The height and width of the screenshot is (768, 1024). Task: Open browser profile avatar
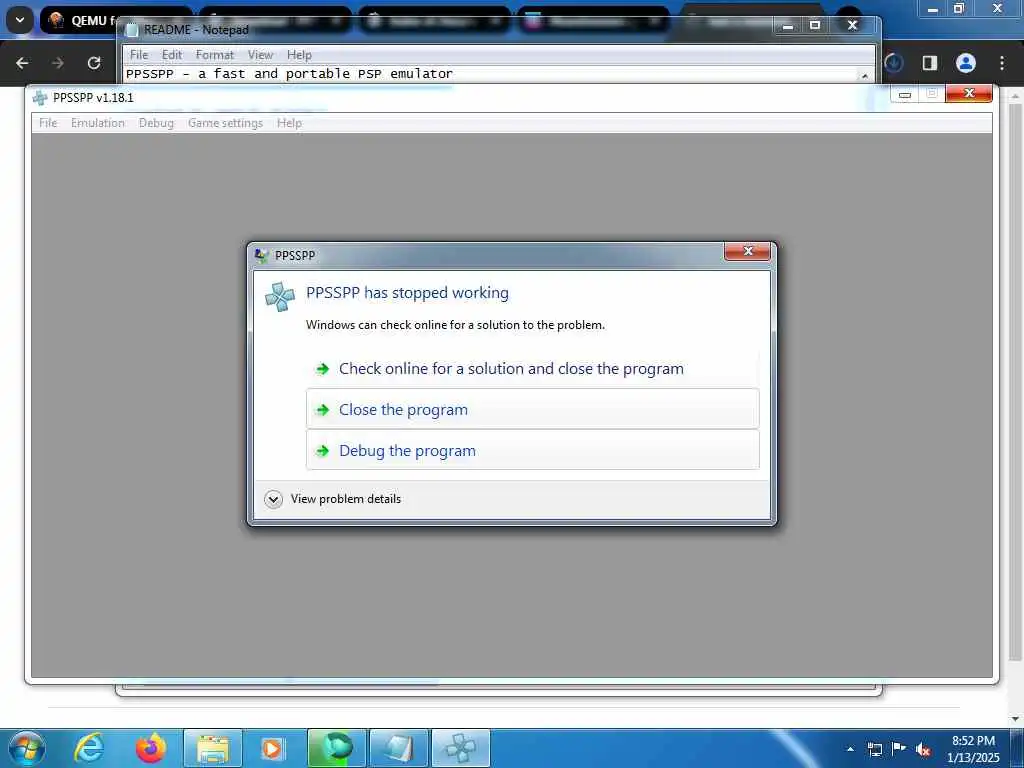[x=966, y=63]
